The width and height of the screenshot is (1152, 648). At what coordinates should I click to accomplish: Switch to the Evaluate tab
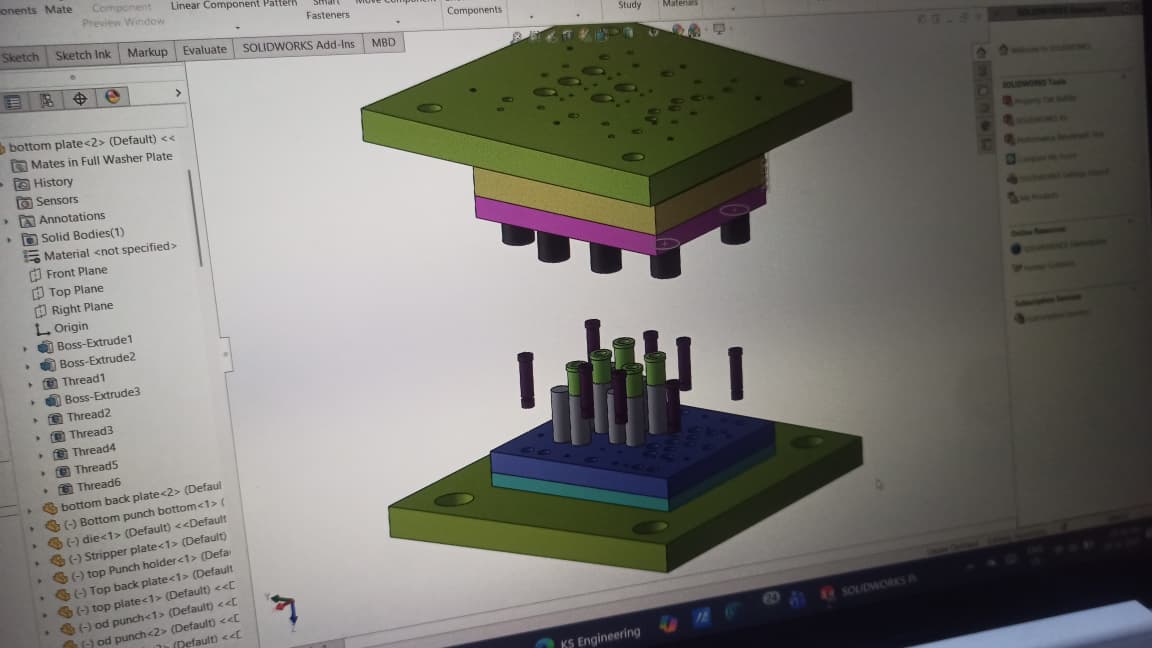click(x=204, y=47)
